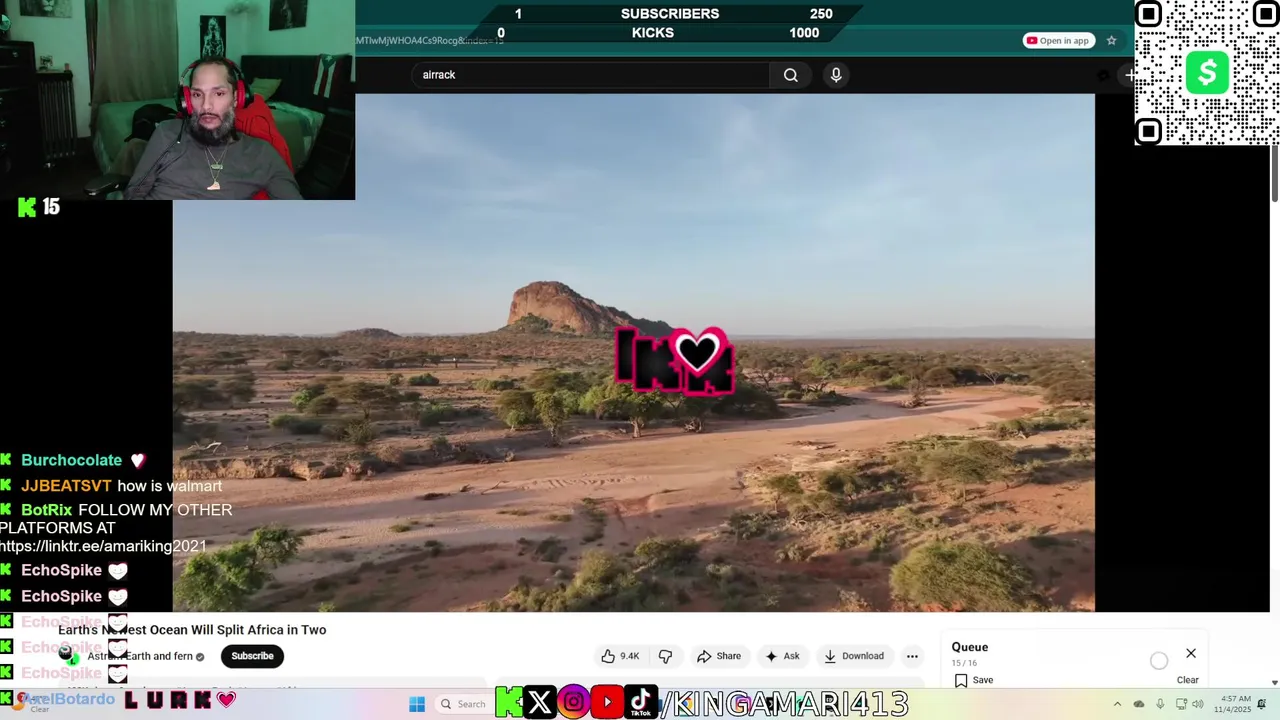Screen dimensions: 1280x720
Task: Click the linktr.ee/amariking2021 link in chat
Action: [103, 546]
